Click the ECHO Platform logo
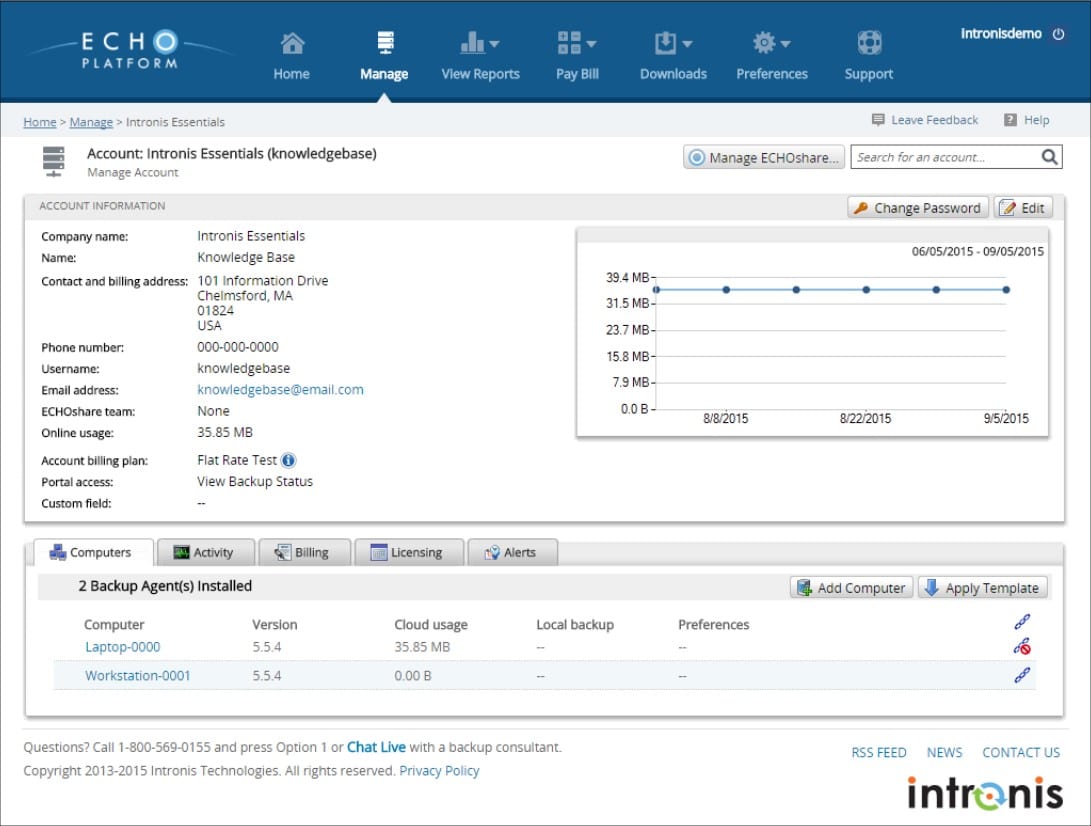The height and width of the screenshot is (826, 1091). point(129,49)
